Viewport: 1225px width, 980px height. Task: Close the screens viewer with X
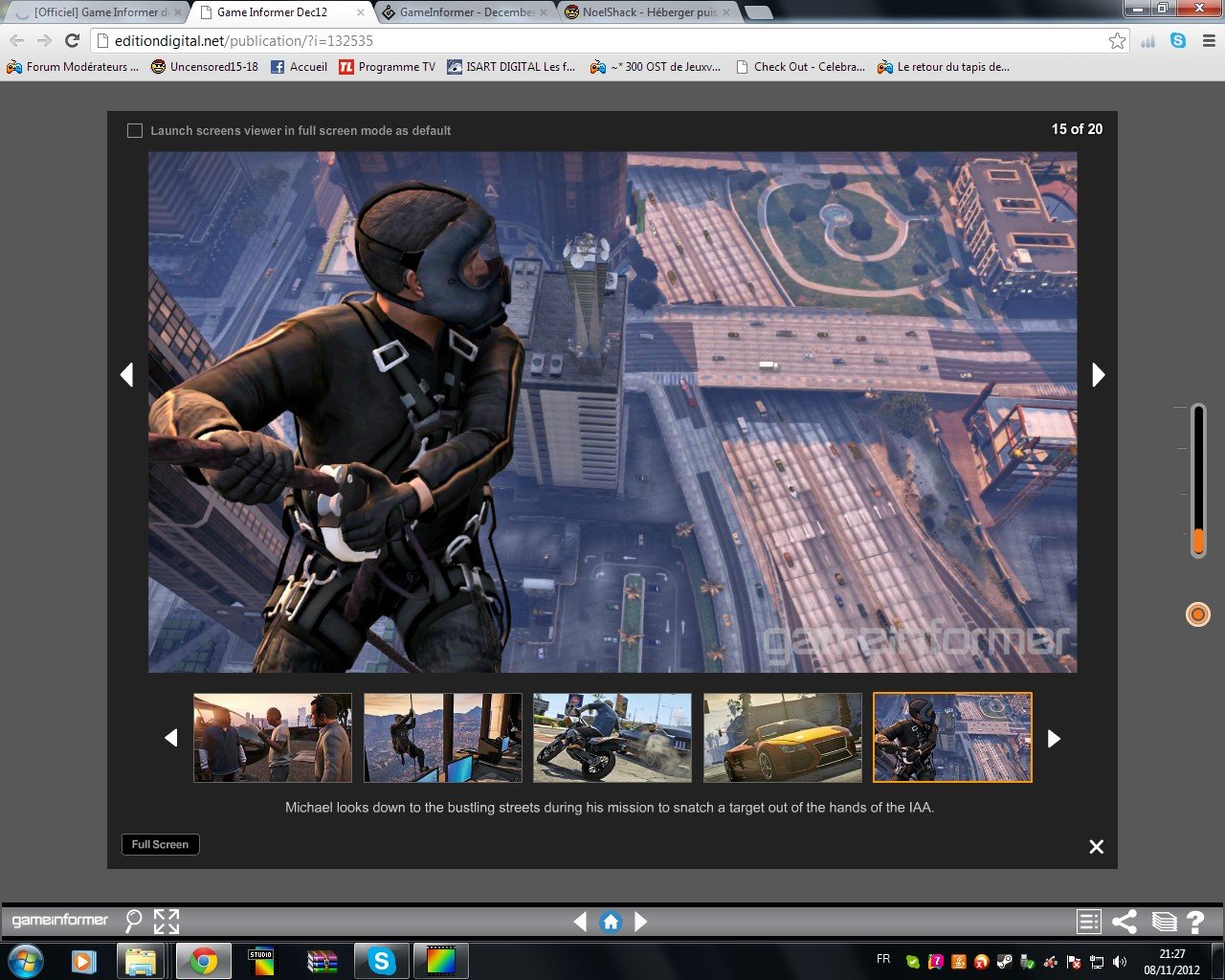[1097, 846]
